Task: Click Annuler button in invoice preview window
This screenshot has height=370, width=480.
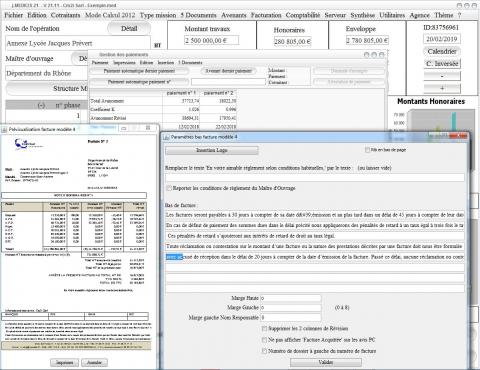Action: (94, 362)
